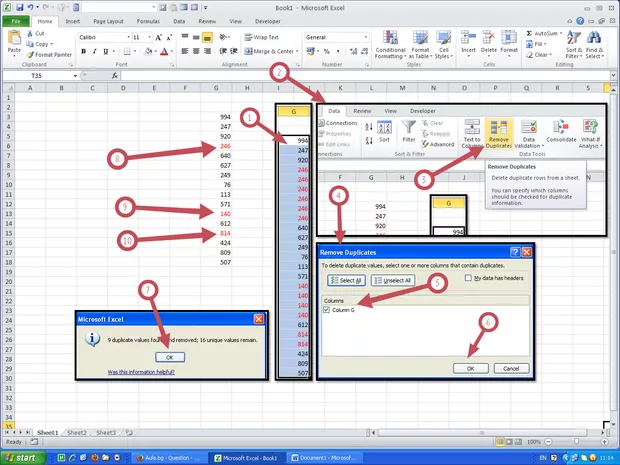The width and height of the screenshot is (620, 465).
Task: Click the Undo arrow in the Quick Access Toolbar
Action: point(31,7)
